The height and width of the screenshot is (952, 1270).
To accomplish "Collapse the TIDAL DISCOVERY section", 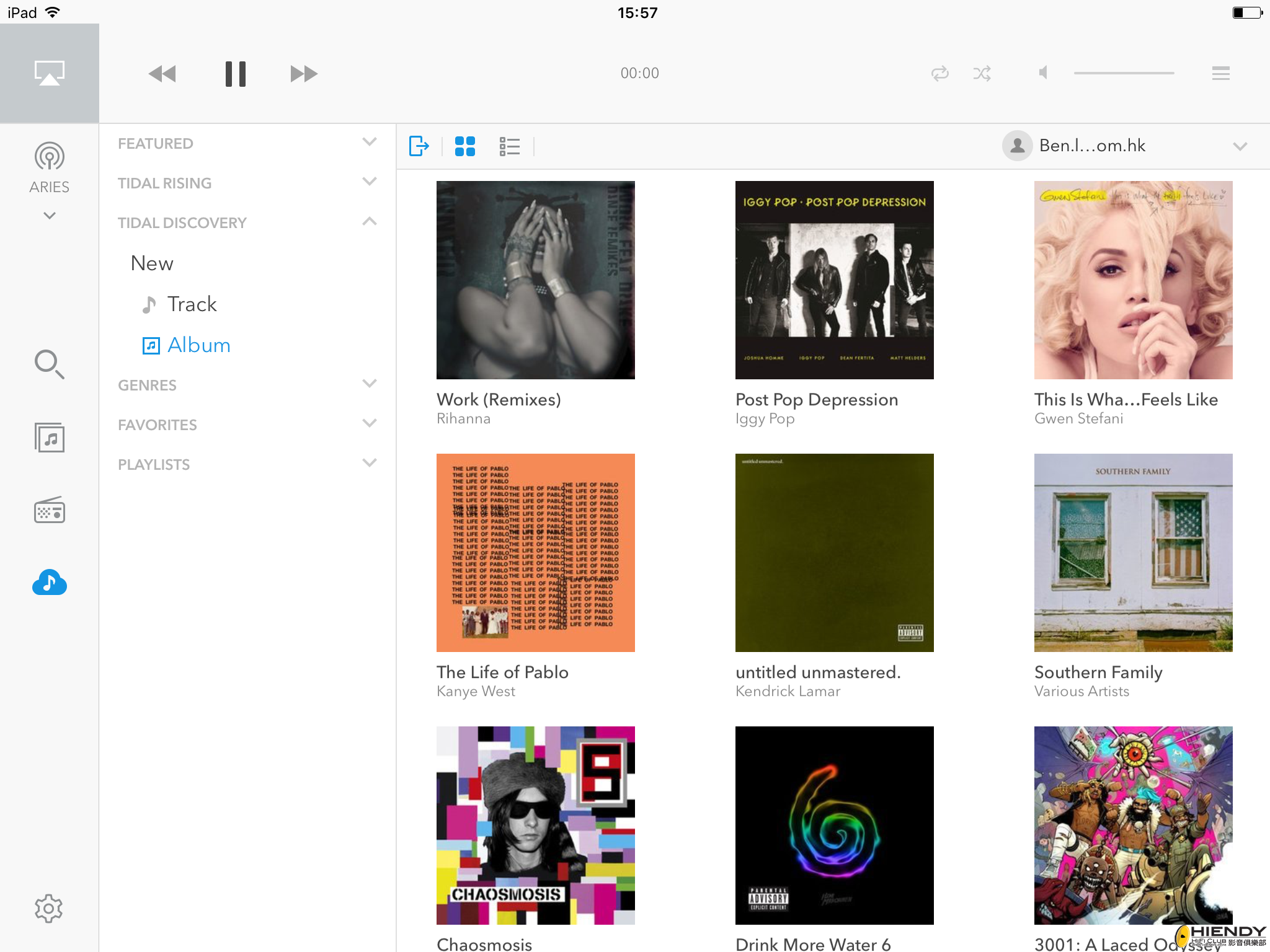I will (370, 221).
